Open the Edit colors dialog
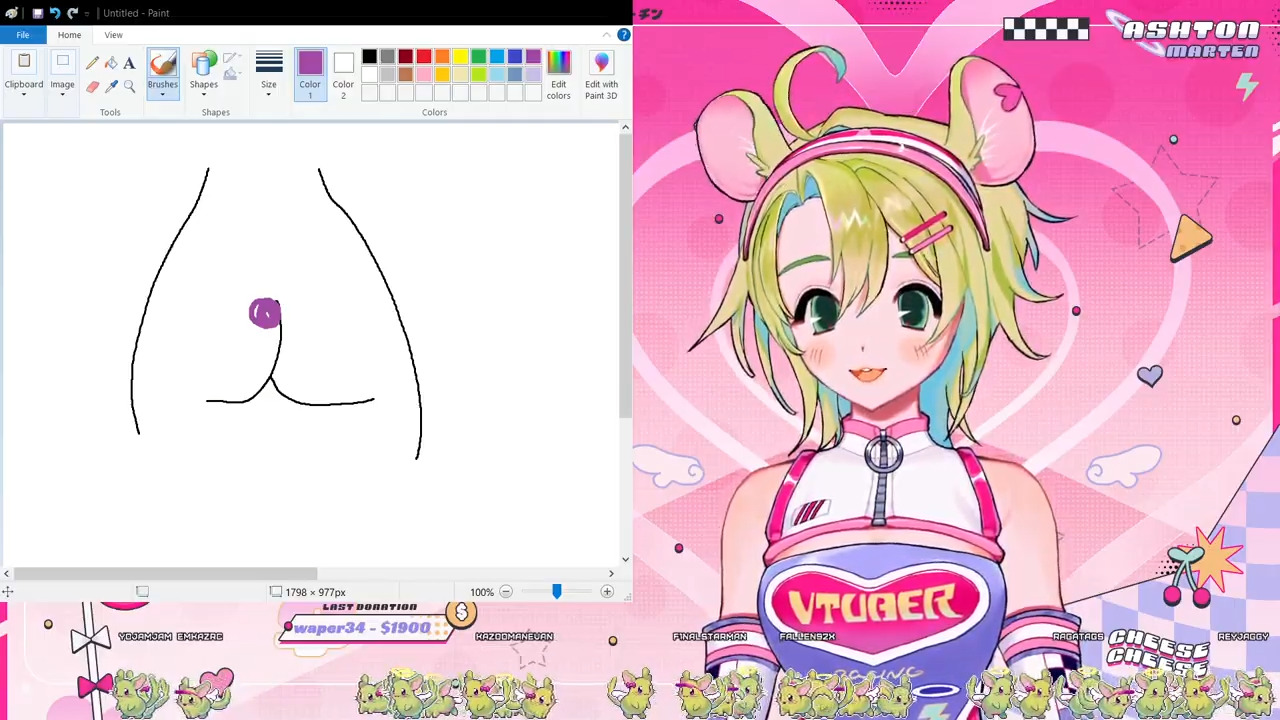The height and width of the screenshot is (720, 1280). pos(558,75)
